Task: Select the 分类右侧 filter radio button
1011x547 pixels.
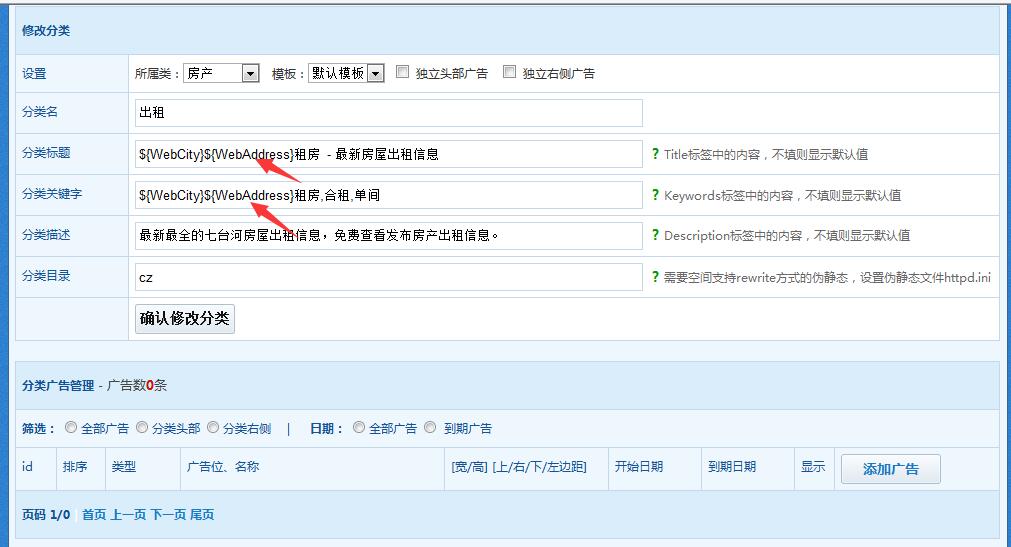Action: (213, 427)
